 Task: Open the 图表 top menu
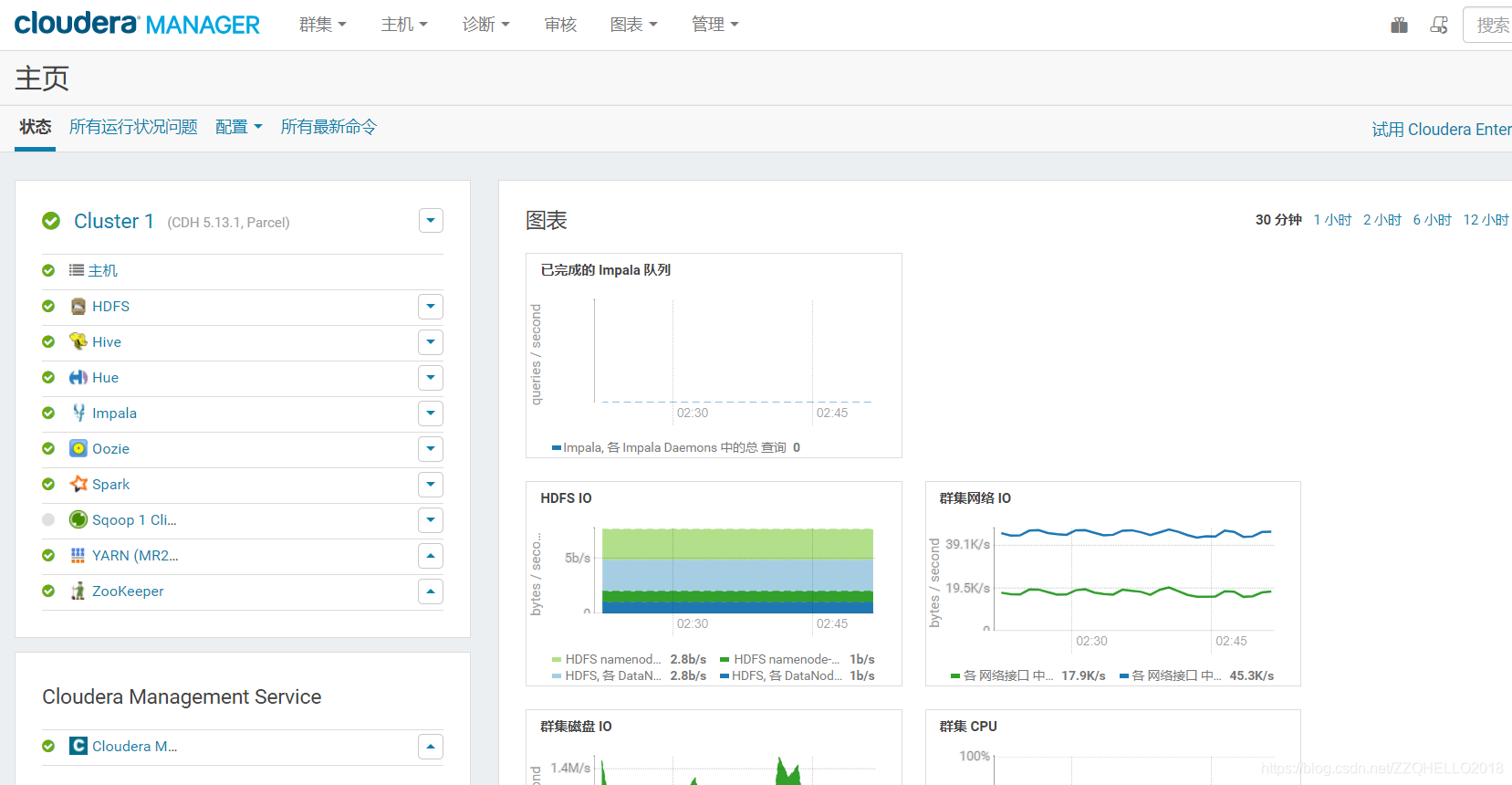(634, 25)
